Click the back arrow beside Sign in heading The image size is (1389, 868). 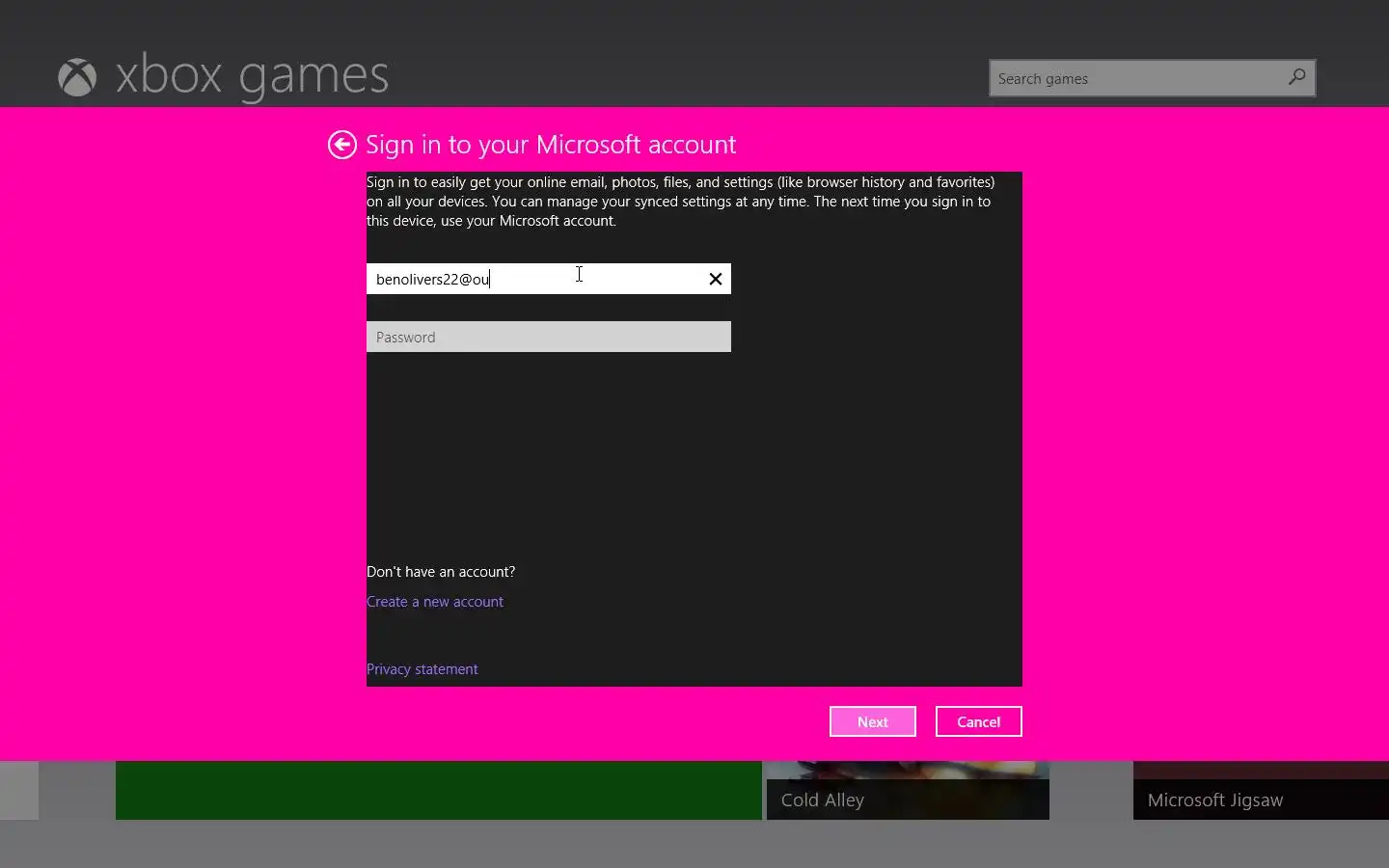coord(341,145)
